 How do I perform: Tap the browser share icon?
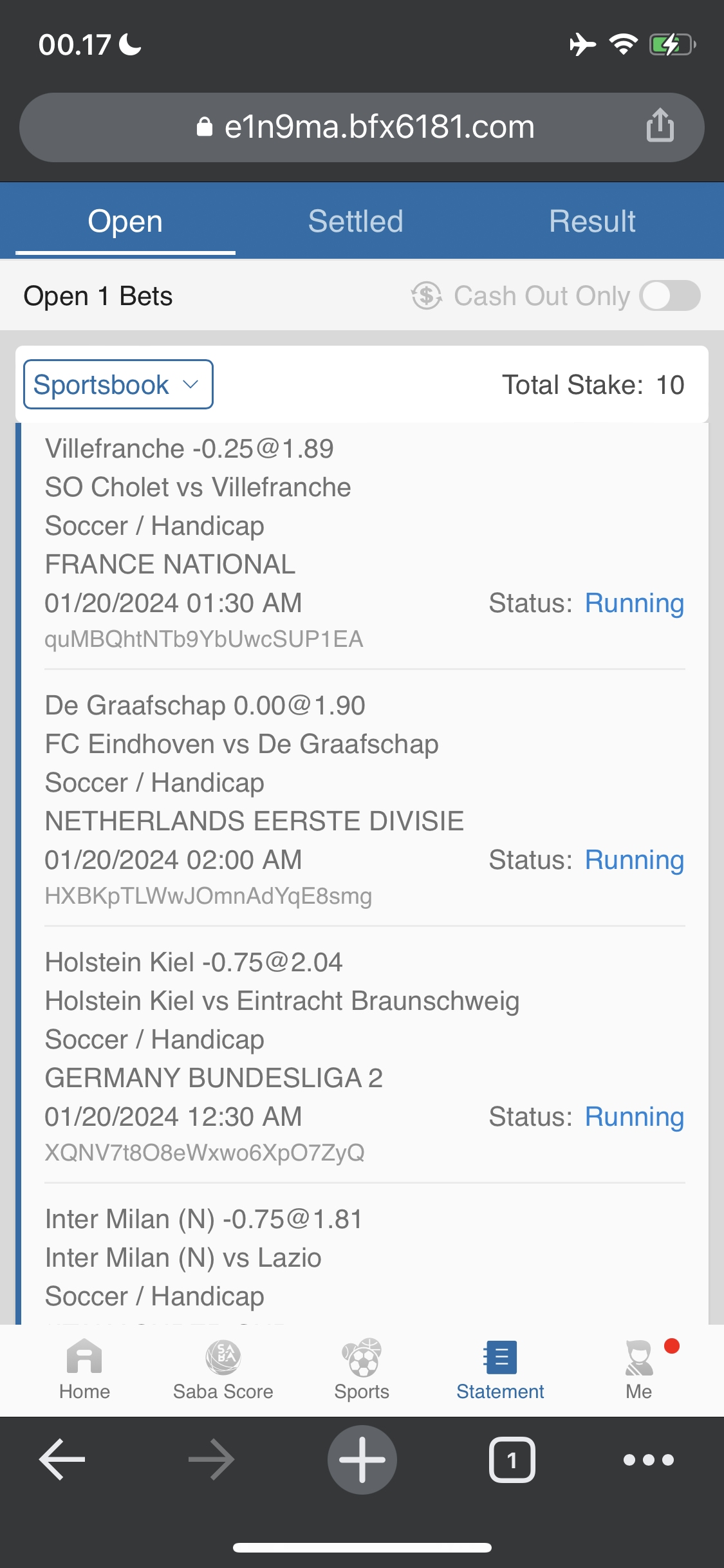660,126
